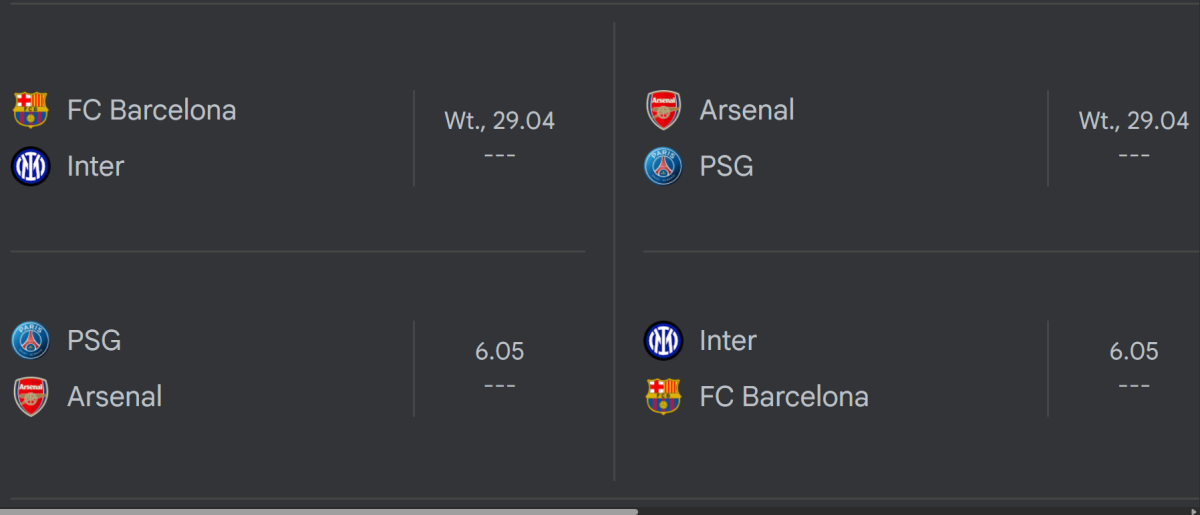Select Inter team name in 29.04 fixture
Screen dimensions: 1200x515
tap(95, 166)
